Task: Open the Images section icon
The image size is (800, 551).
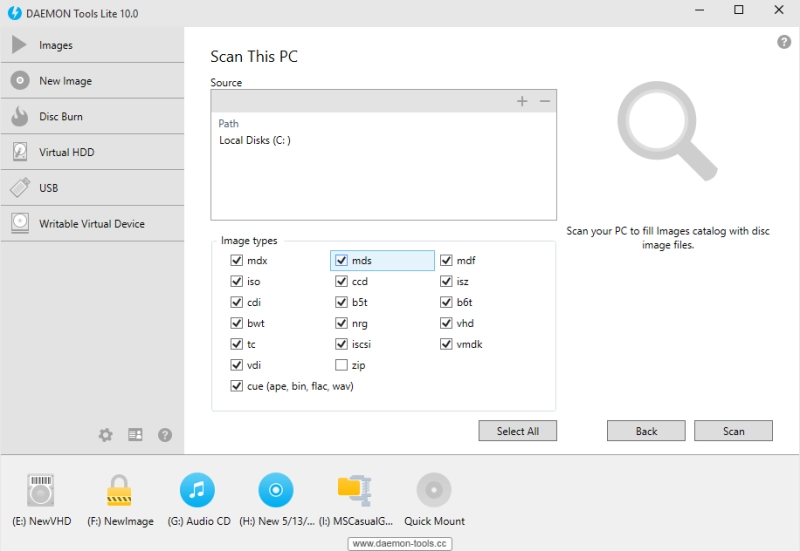Action: tap(19, 45)
